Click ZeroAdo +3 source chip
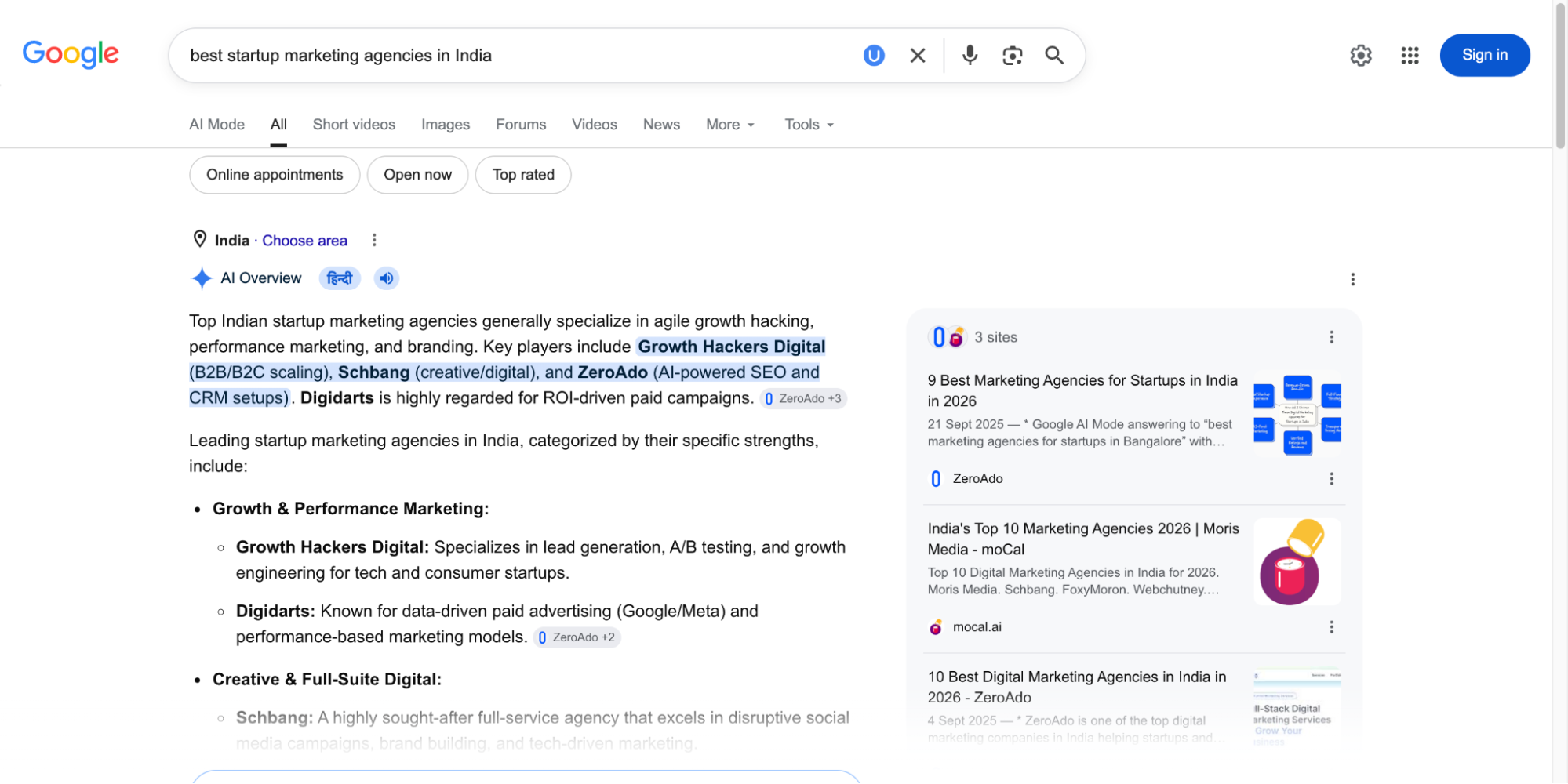This screenshot has height=784, width=1568. pos(803,398)
